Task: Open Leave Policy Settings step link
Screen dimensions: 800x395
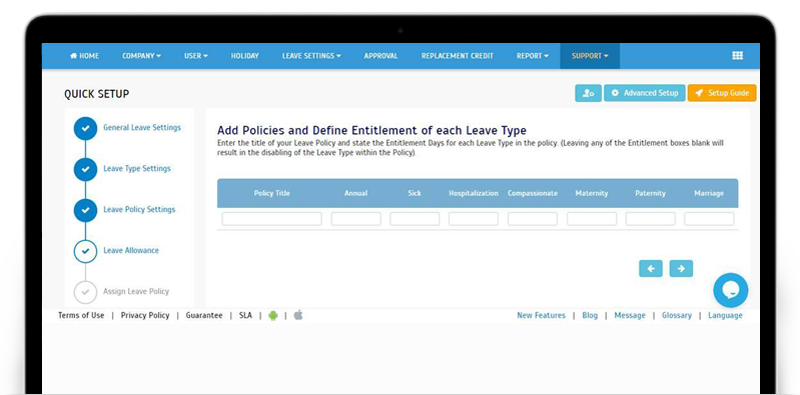Action: tap(139, 209)
